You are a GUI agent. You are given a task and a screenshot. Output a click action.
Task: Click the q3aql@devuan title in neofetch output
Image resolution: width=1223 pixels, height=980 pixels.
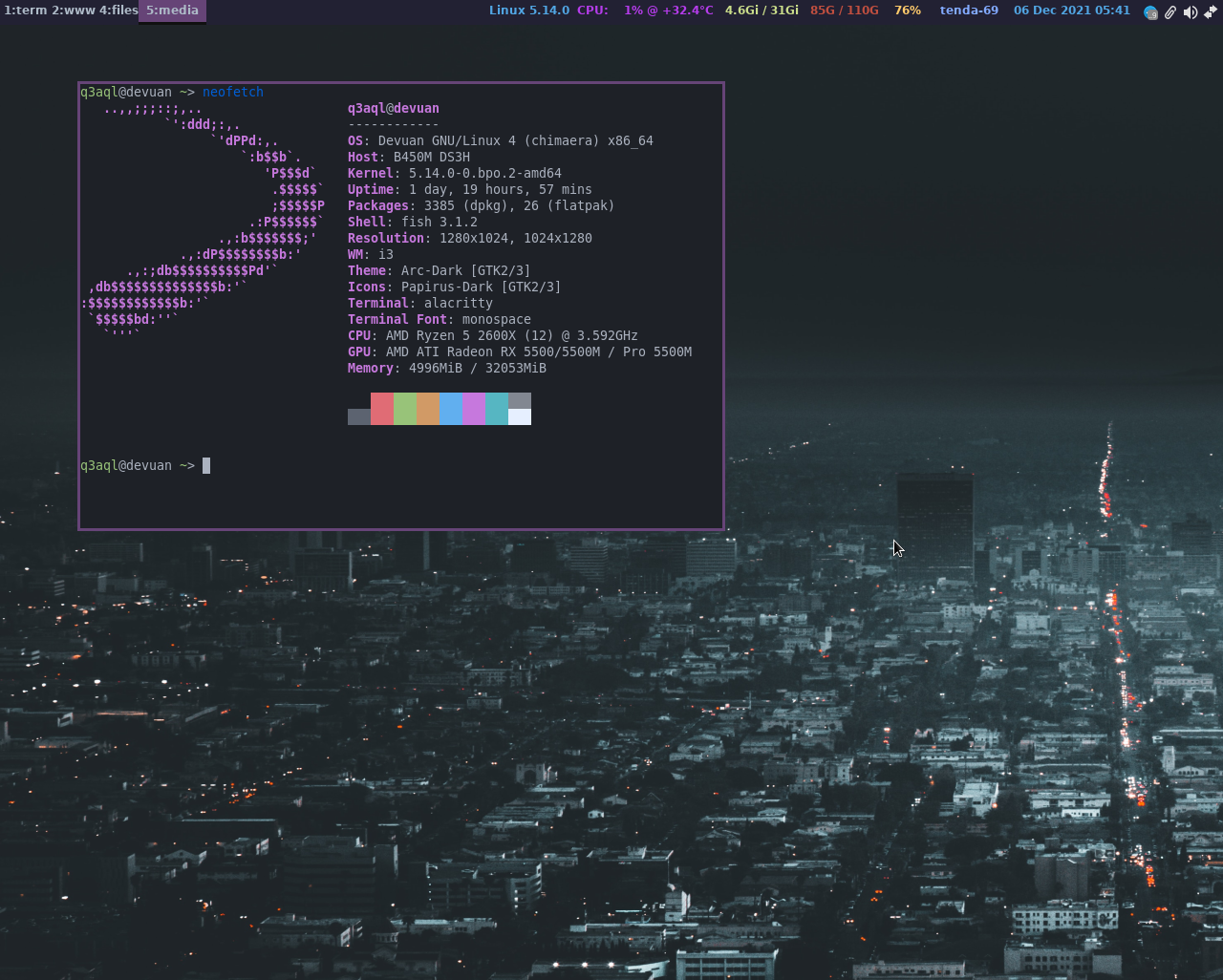[x=394, y=108]
